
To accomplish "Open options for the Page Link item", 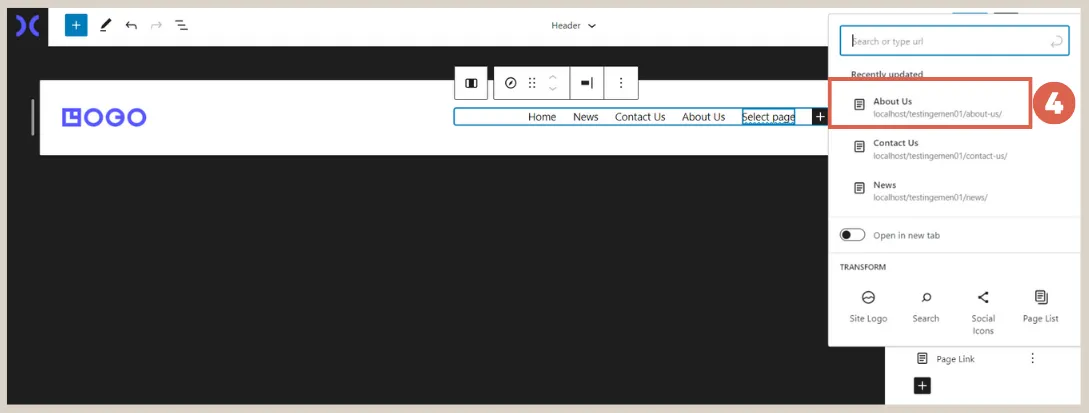I will (x=1032, y=358).
